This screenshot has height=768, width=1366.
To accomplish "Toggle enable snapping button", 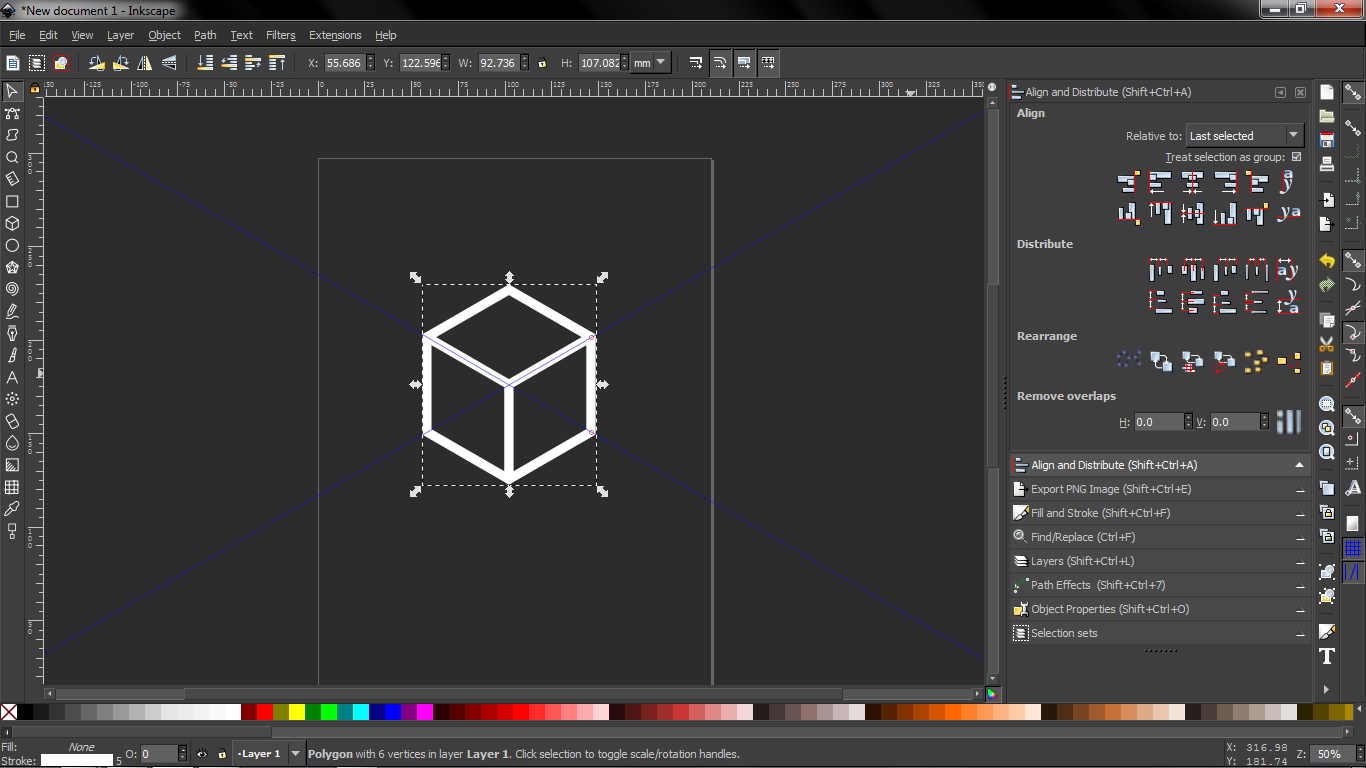I will (x=1352, y=93).
